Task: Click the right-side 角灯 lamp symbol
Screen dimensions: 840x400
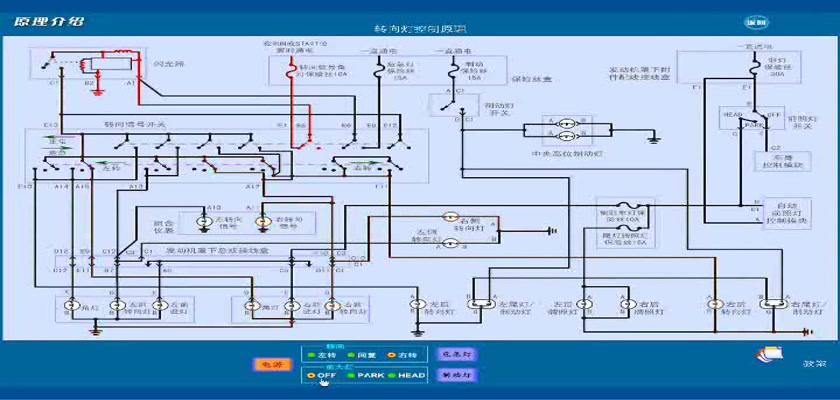Action: tap(250, 306)
